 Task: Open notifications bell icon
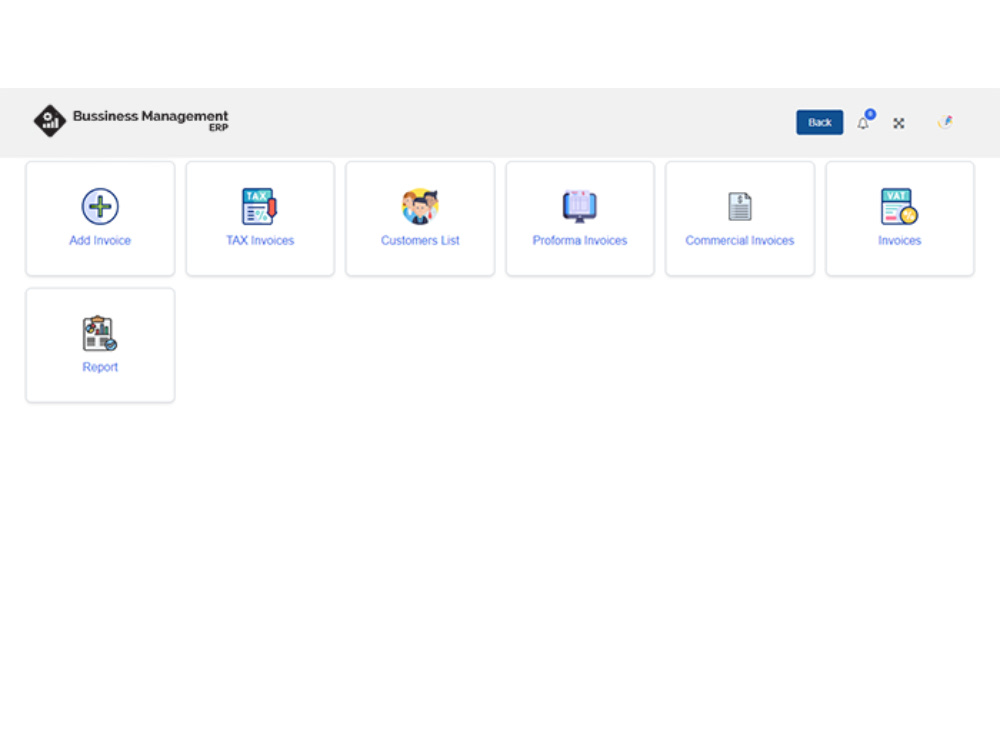pyautogui.click(x=863, y=123)
